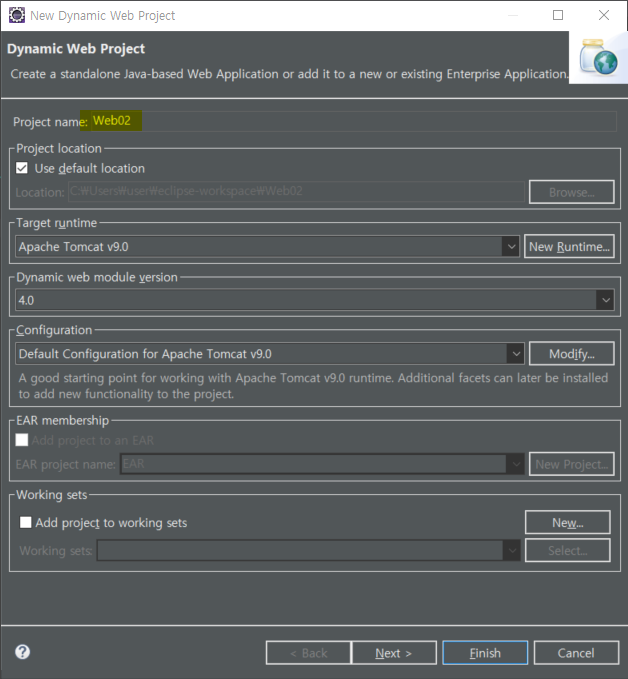628x679 pixels.
Task: Click the help question mark icon
Action: 23,652
